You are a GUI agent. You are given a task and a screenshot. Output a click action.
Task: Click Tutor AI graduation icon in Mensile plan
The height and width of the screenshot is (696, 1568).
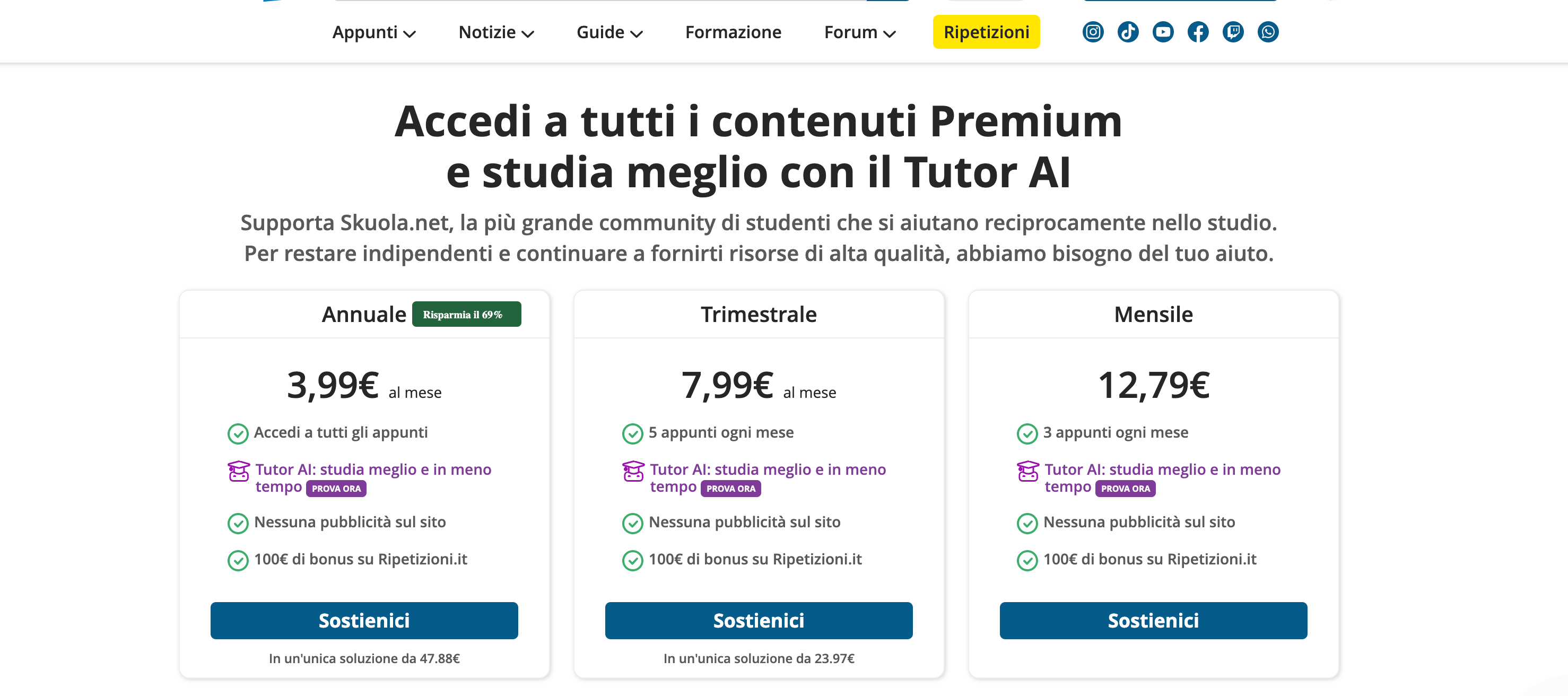coord(1027,471)
